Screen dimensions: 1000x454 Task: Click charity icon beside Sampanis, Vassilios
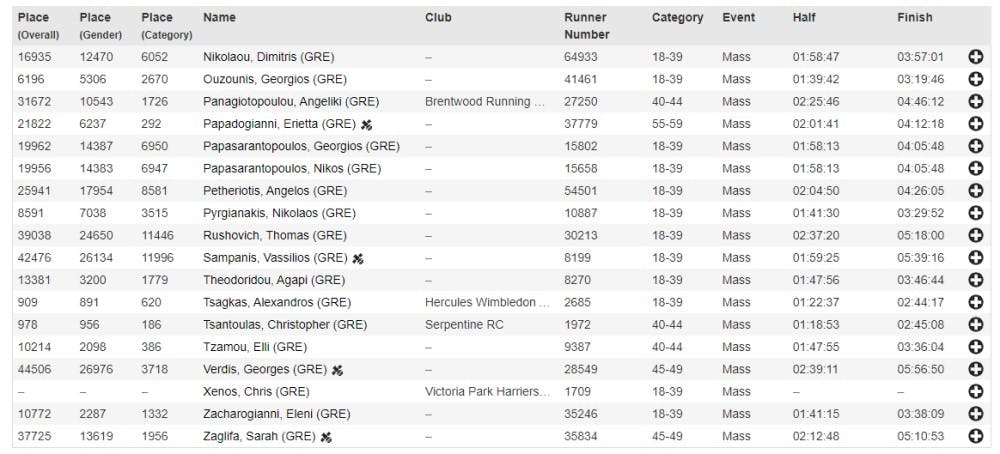pos(358,258)
